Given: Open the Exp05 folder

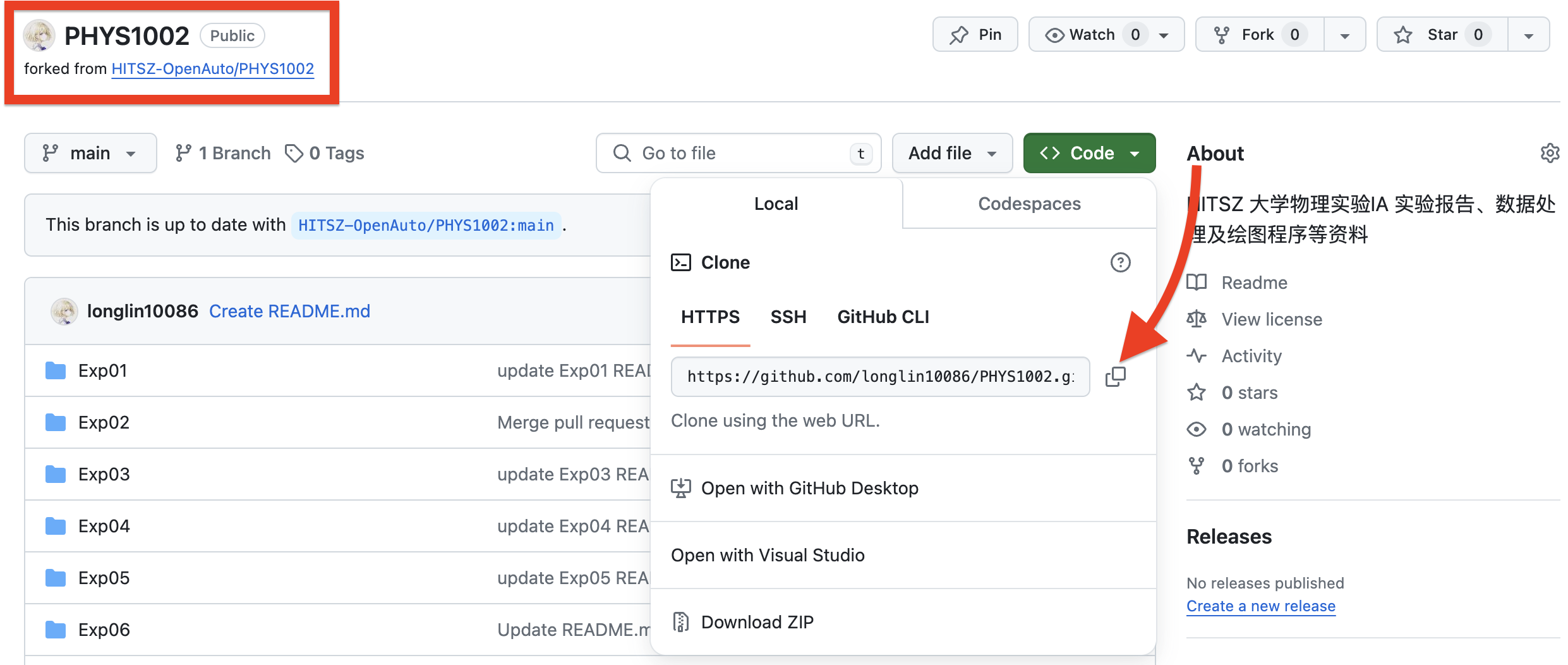Looking at the screenshot, I should pos(104,578).
